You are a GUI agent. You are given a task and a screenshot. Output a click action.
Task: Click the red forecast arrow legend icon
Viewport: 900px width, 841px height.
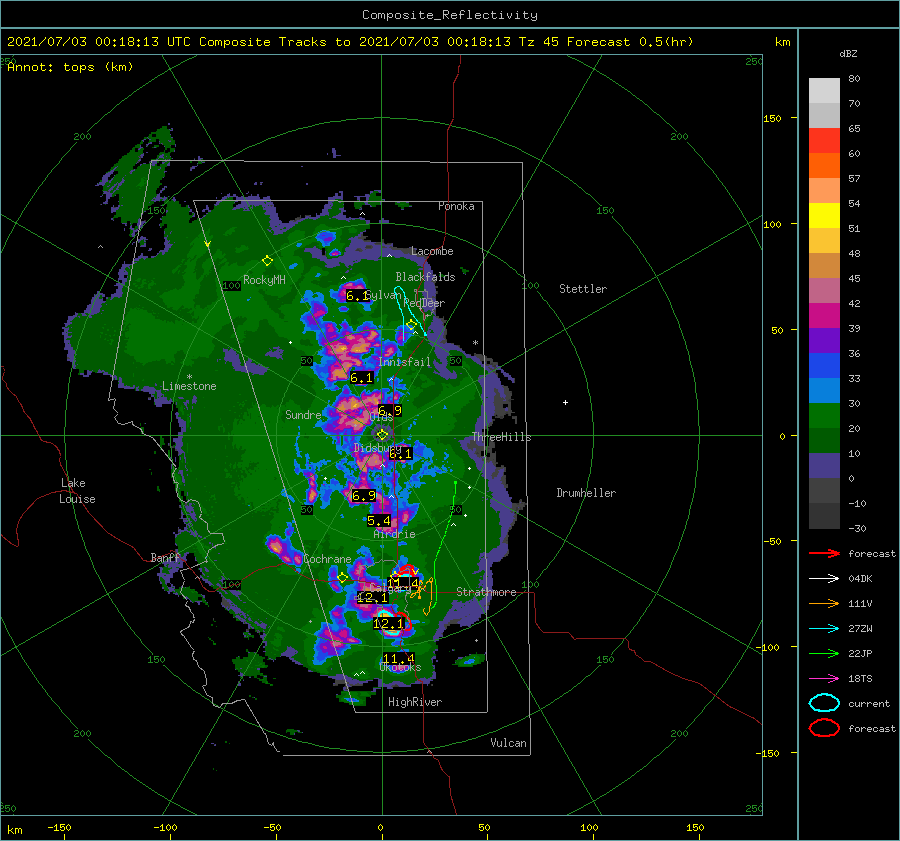pyautogui.click(x=824, y=553)
